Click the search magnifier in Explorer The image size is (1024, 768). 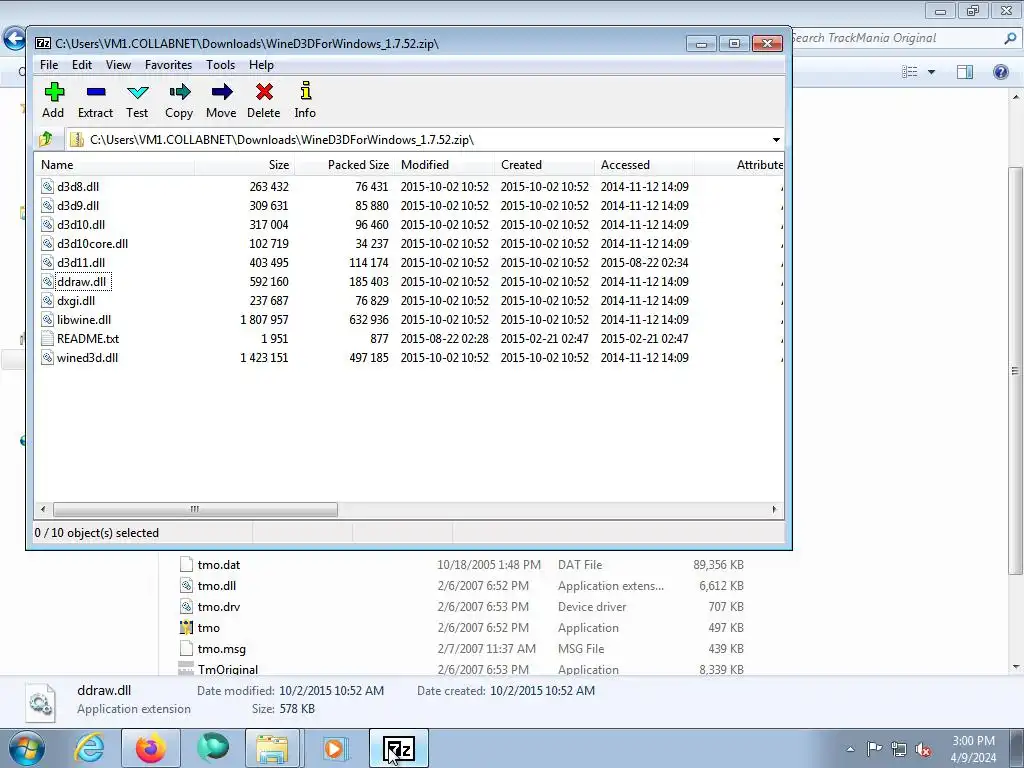point(1010,39)
